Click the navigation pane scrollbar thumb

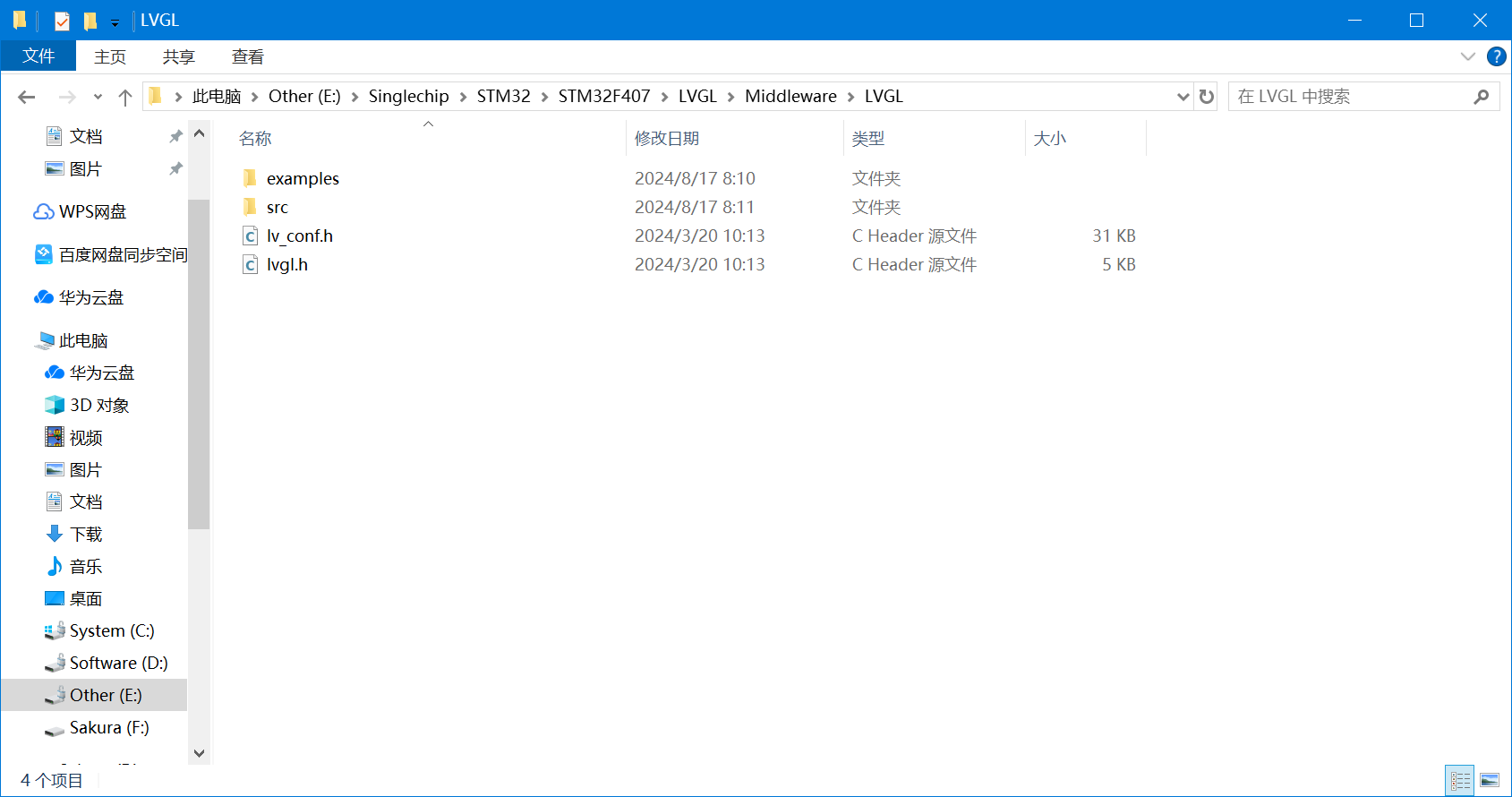(x=199, y=364)
